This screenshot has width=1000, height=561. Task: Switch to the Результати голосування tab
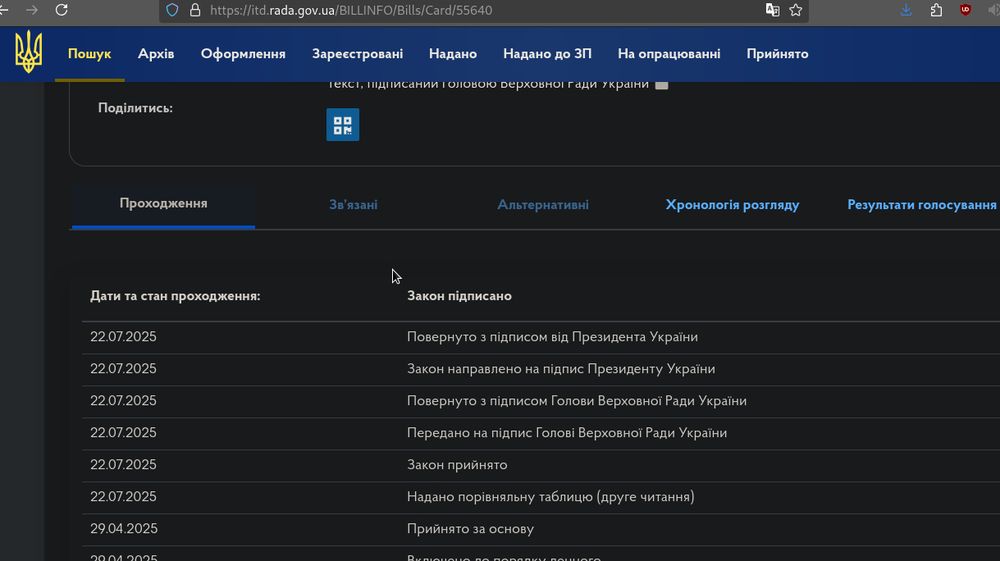tap(922, 205)
